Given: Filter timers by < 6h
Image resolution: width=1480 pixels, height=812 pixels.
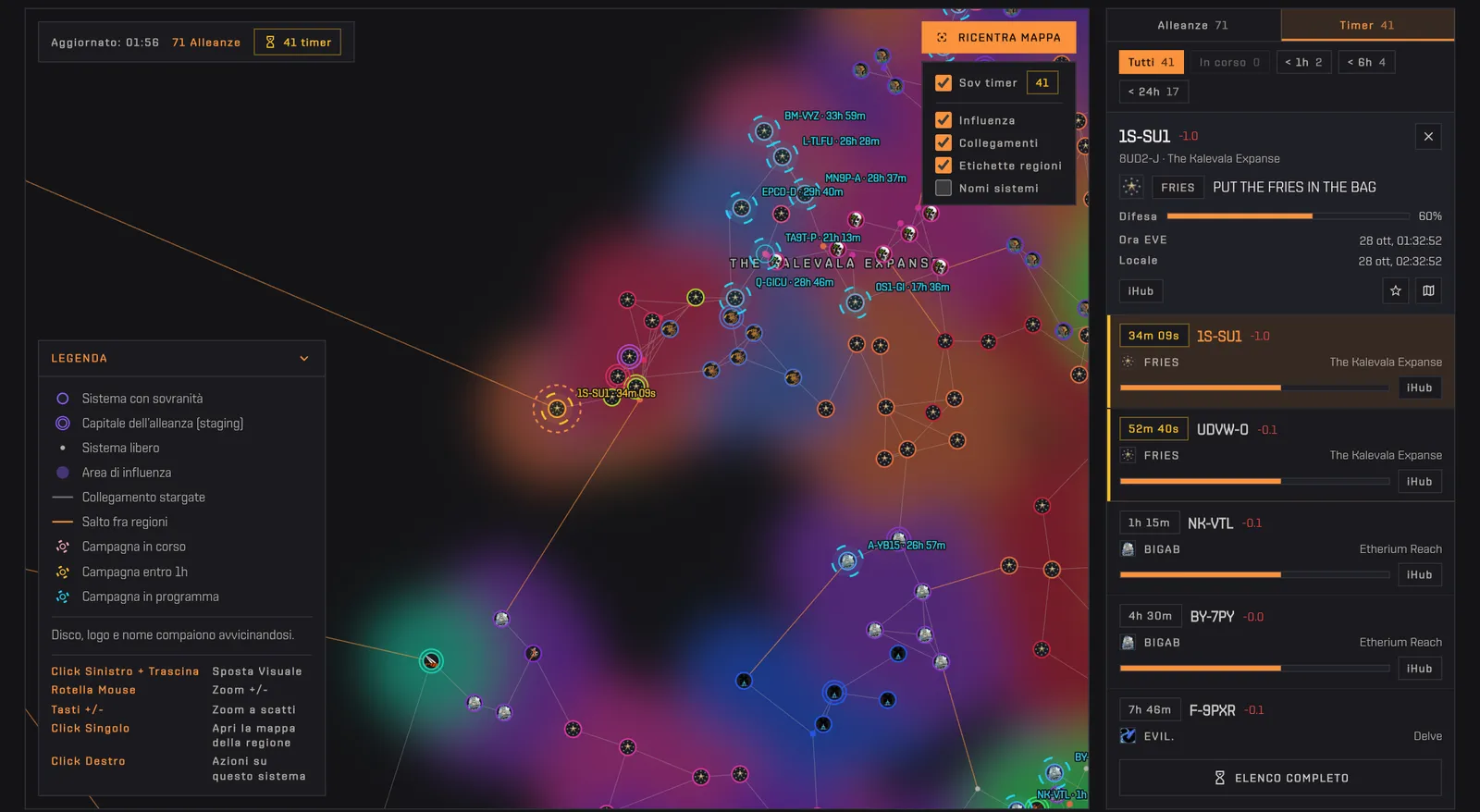Looking at the screenshot, I should [1366, 62].
